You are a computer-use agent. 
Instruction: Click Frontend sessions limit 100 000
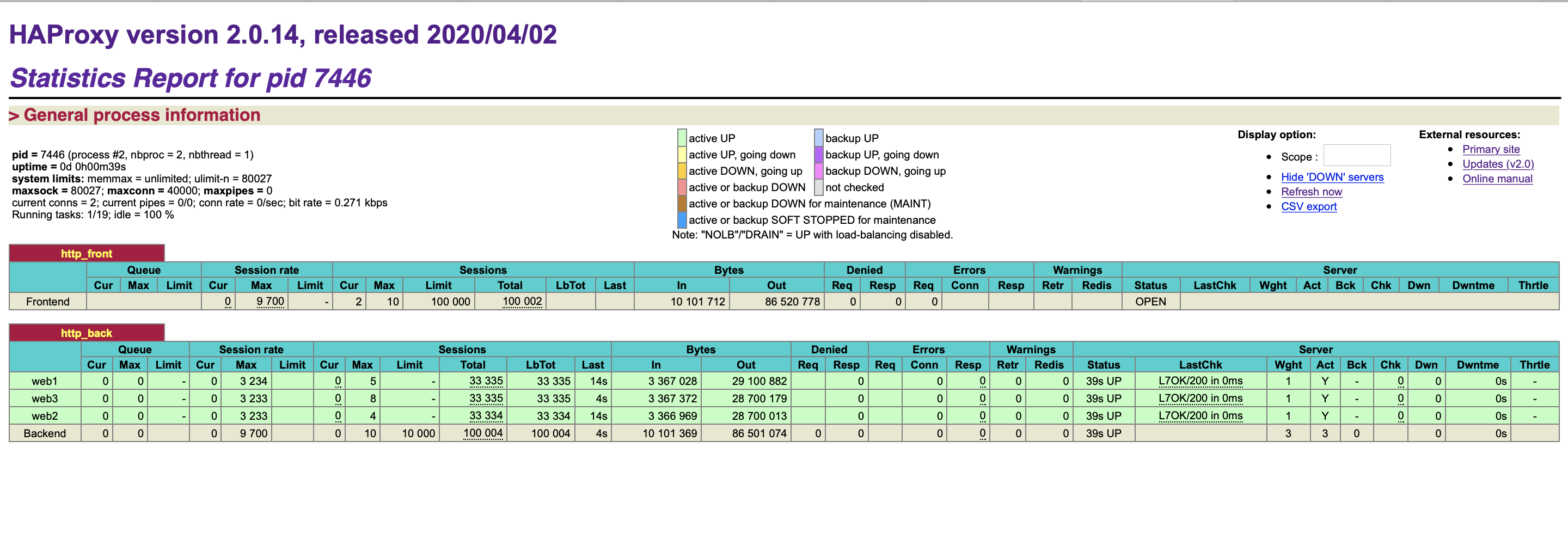click(x=450, y=301)
